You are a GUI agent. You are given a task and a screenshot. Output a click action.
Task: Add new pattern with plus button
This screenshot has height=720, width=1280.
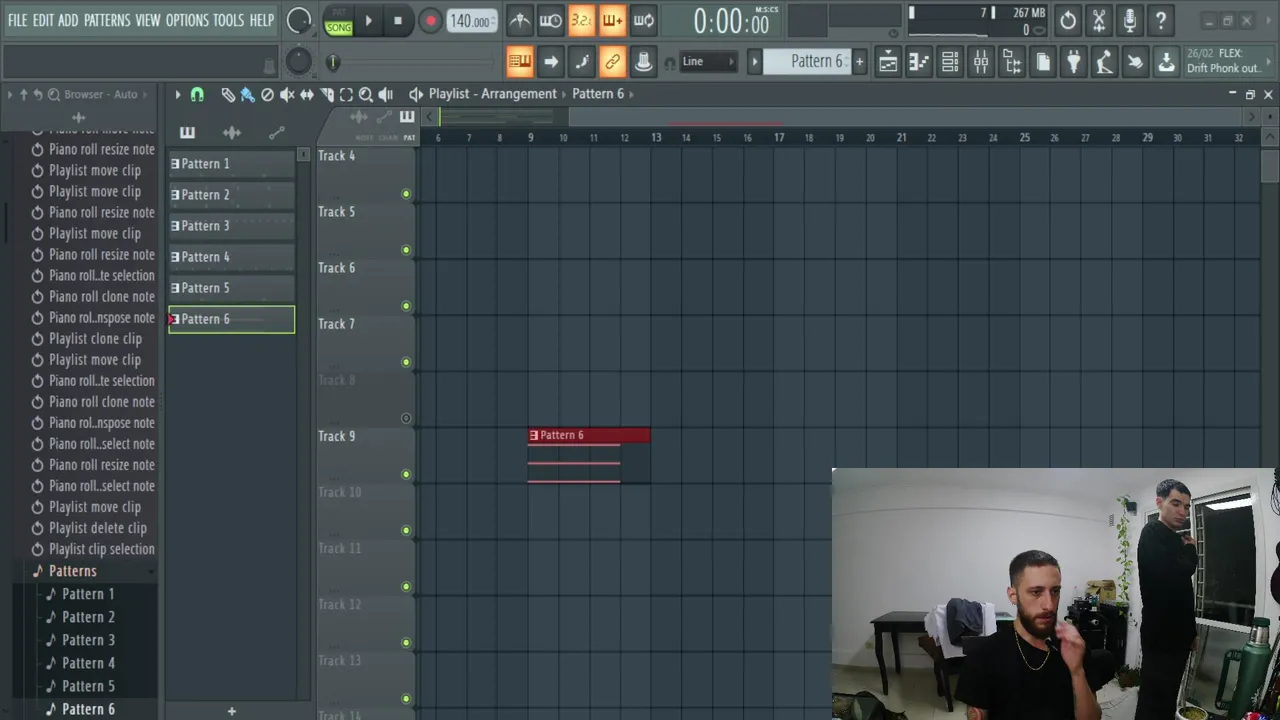tap(231, 711)
